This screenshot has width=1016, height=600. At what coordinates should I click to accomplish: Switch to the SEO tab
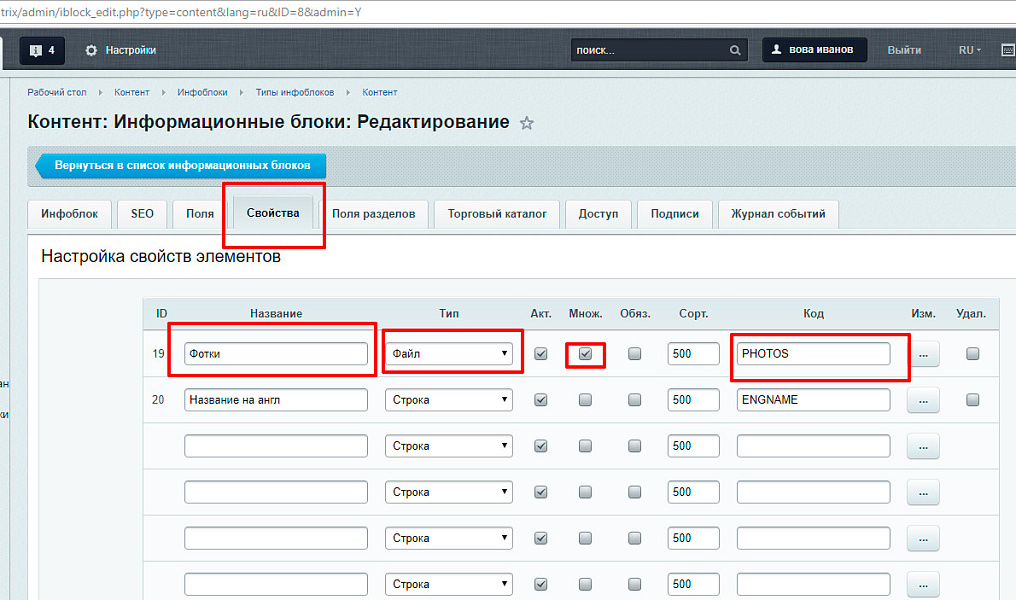[x=142, y=214]
